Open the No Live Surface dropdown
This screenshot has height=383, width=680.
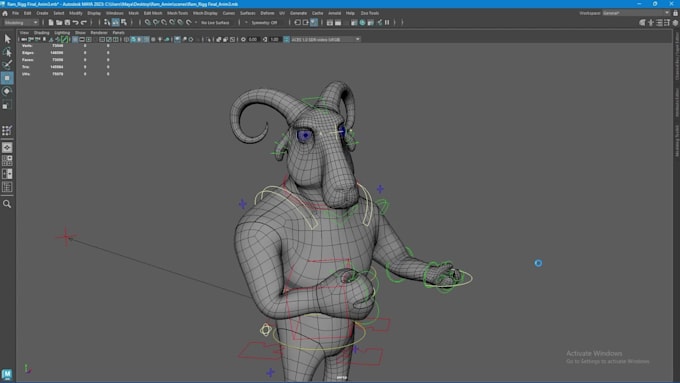215,23
